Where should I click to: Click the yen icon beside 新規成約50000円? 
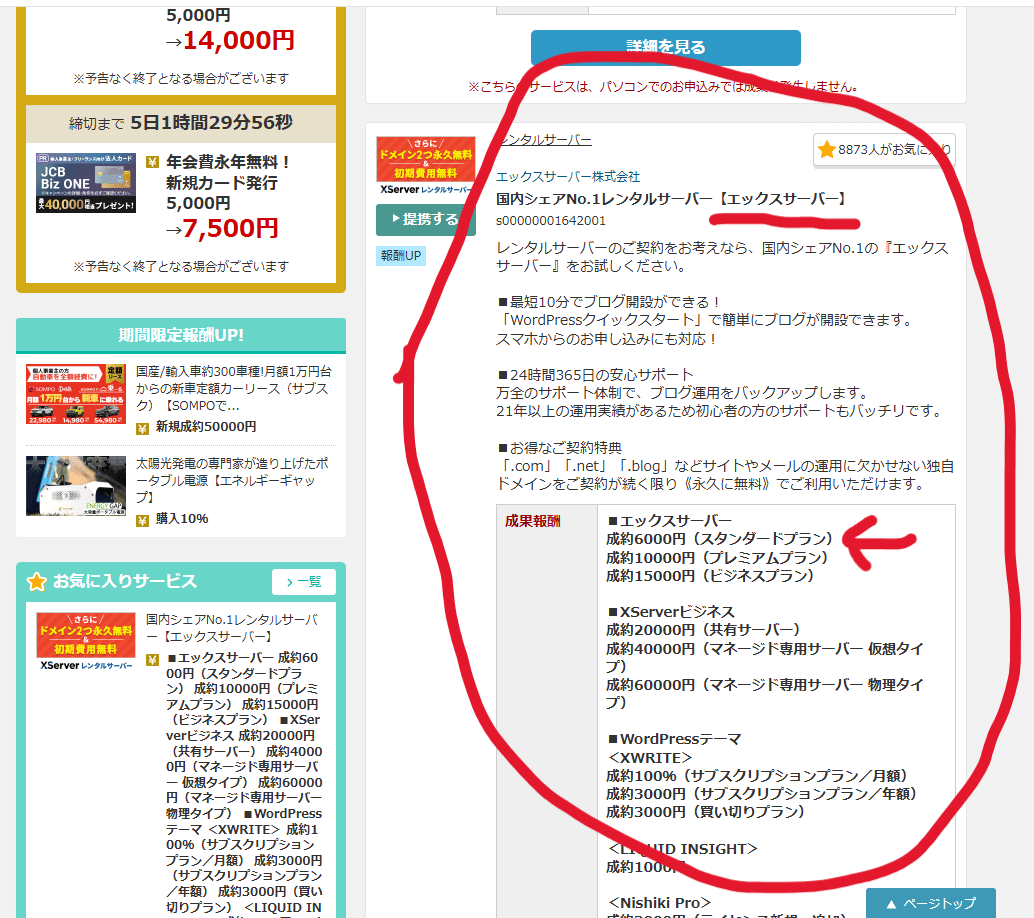(142, 429)
